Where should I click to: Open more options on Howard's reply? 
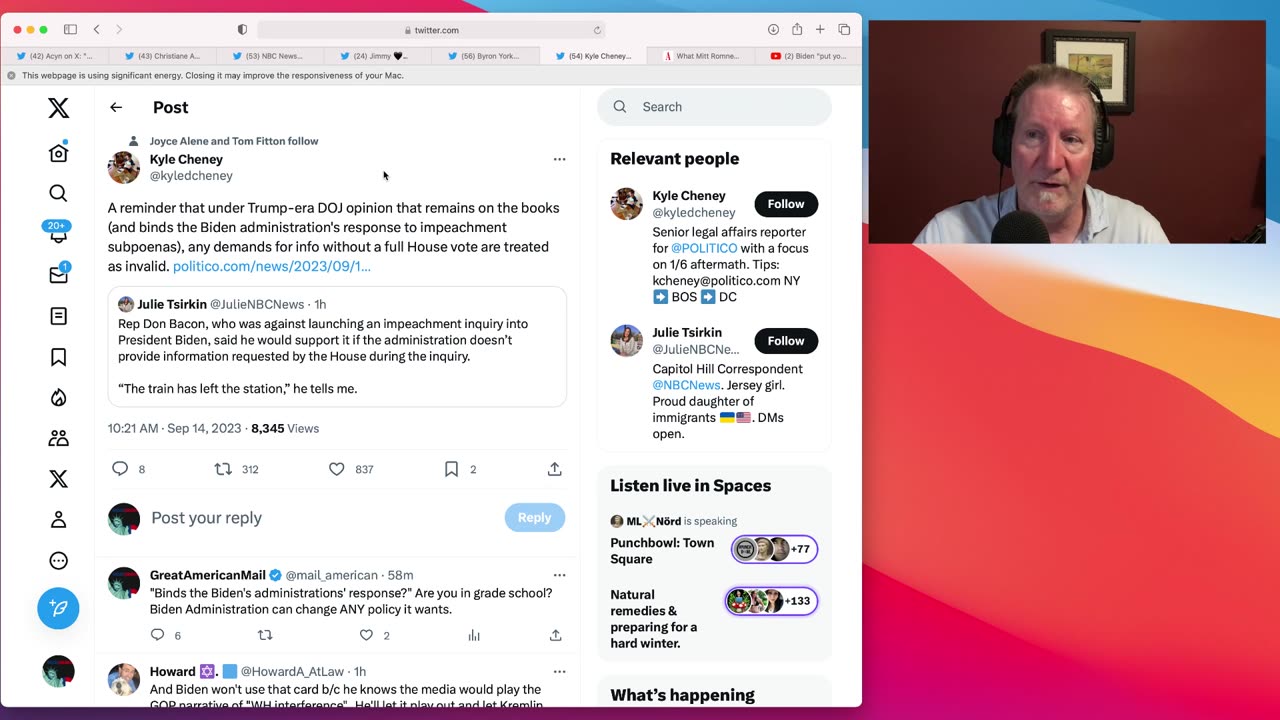(559, 671)
